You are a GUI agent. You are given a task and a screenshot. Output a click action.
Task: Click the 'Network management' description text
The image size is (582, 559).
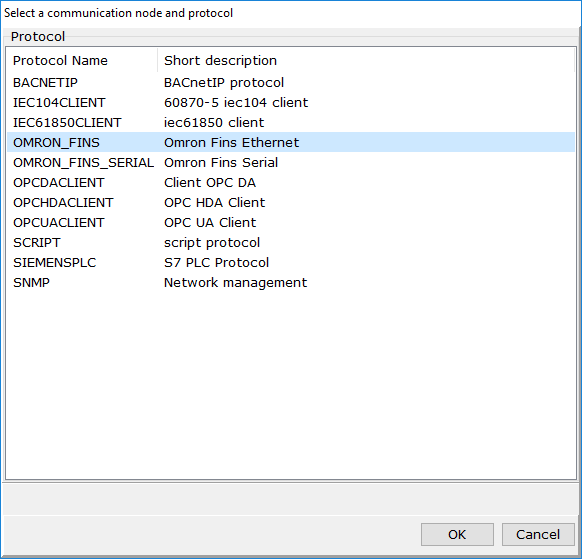[235, 283]
